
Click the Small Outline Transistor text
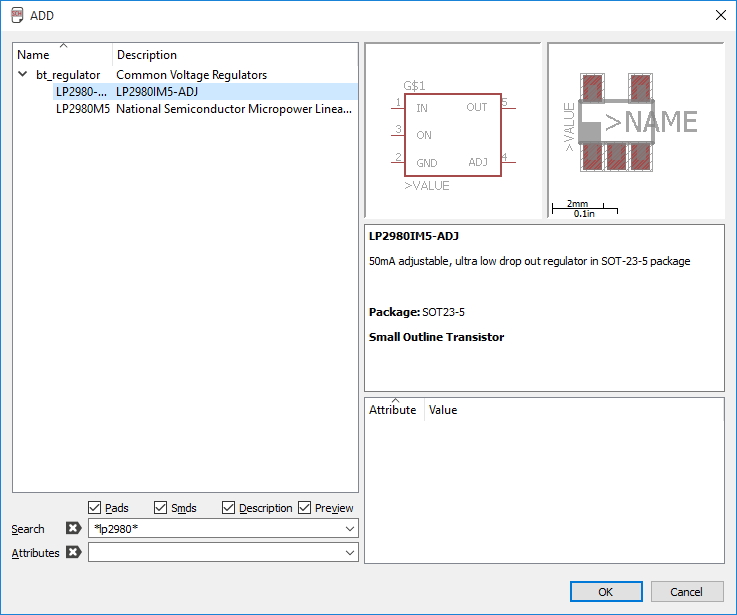click(436, 337)
